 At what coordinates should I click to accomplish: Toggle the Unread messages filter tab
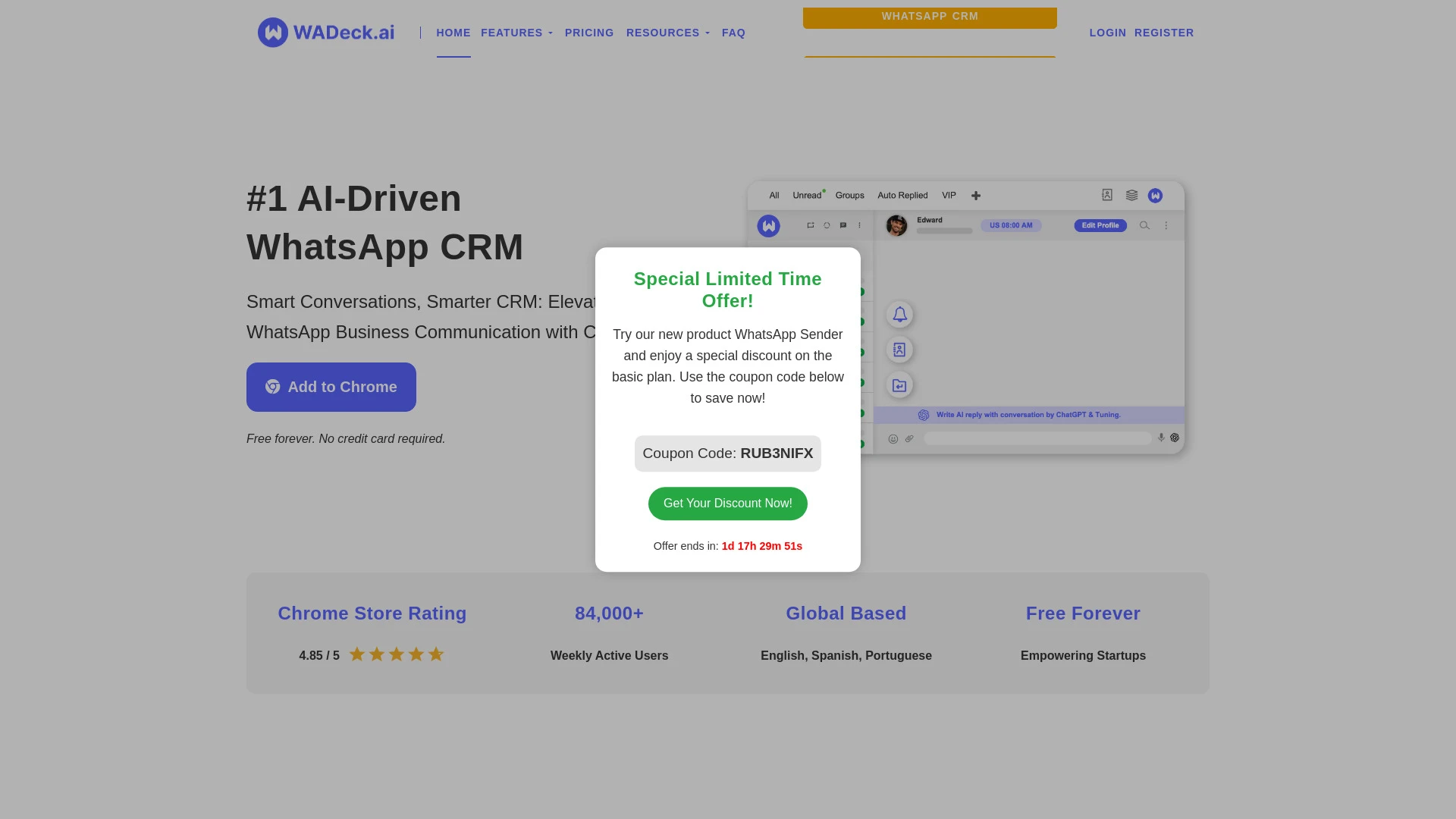point(807,195)
